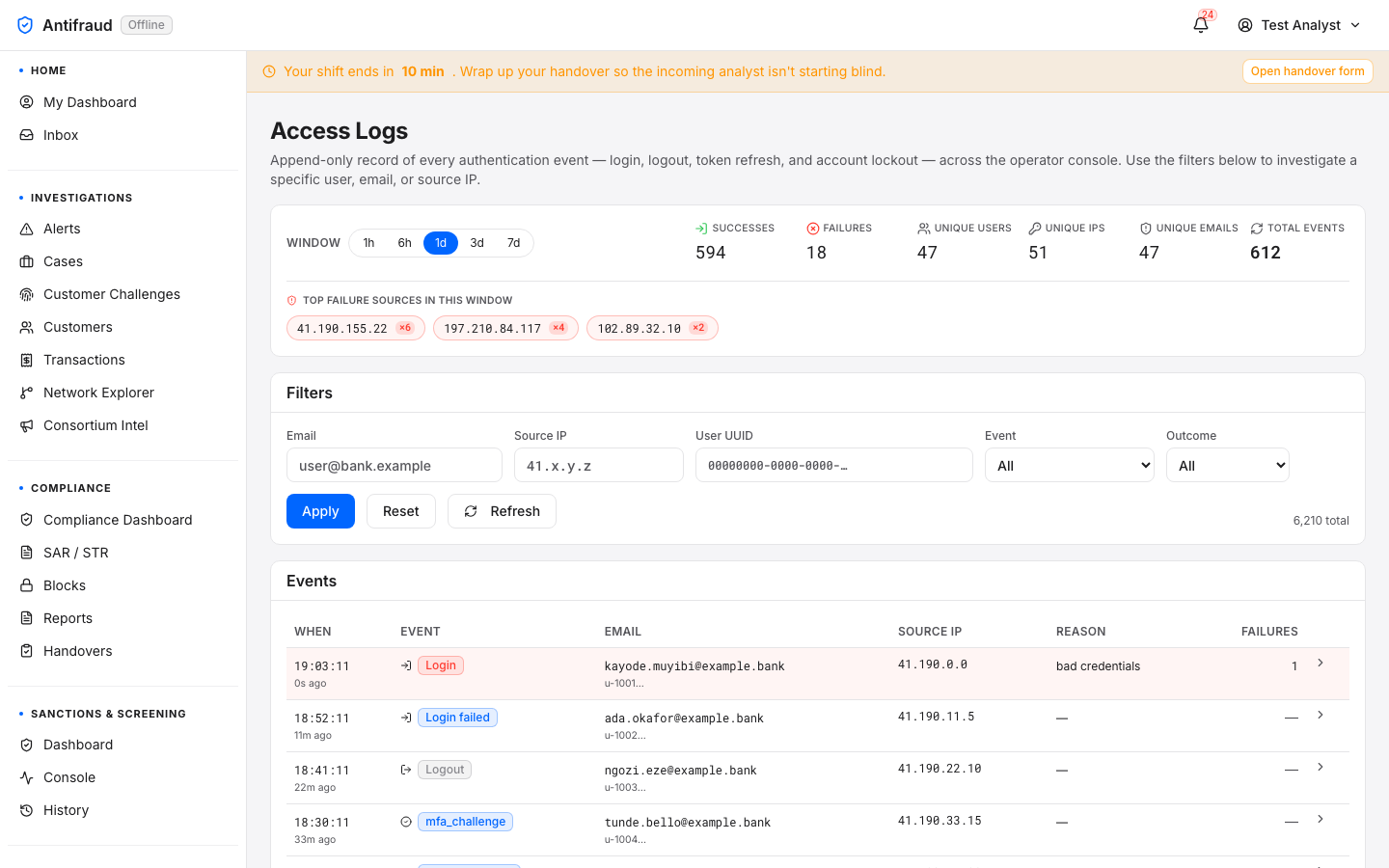Open the Handovers page
This screenshot has height=868, width=1389.
pos(123,651)
